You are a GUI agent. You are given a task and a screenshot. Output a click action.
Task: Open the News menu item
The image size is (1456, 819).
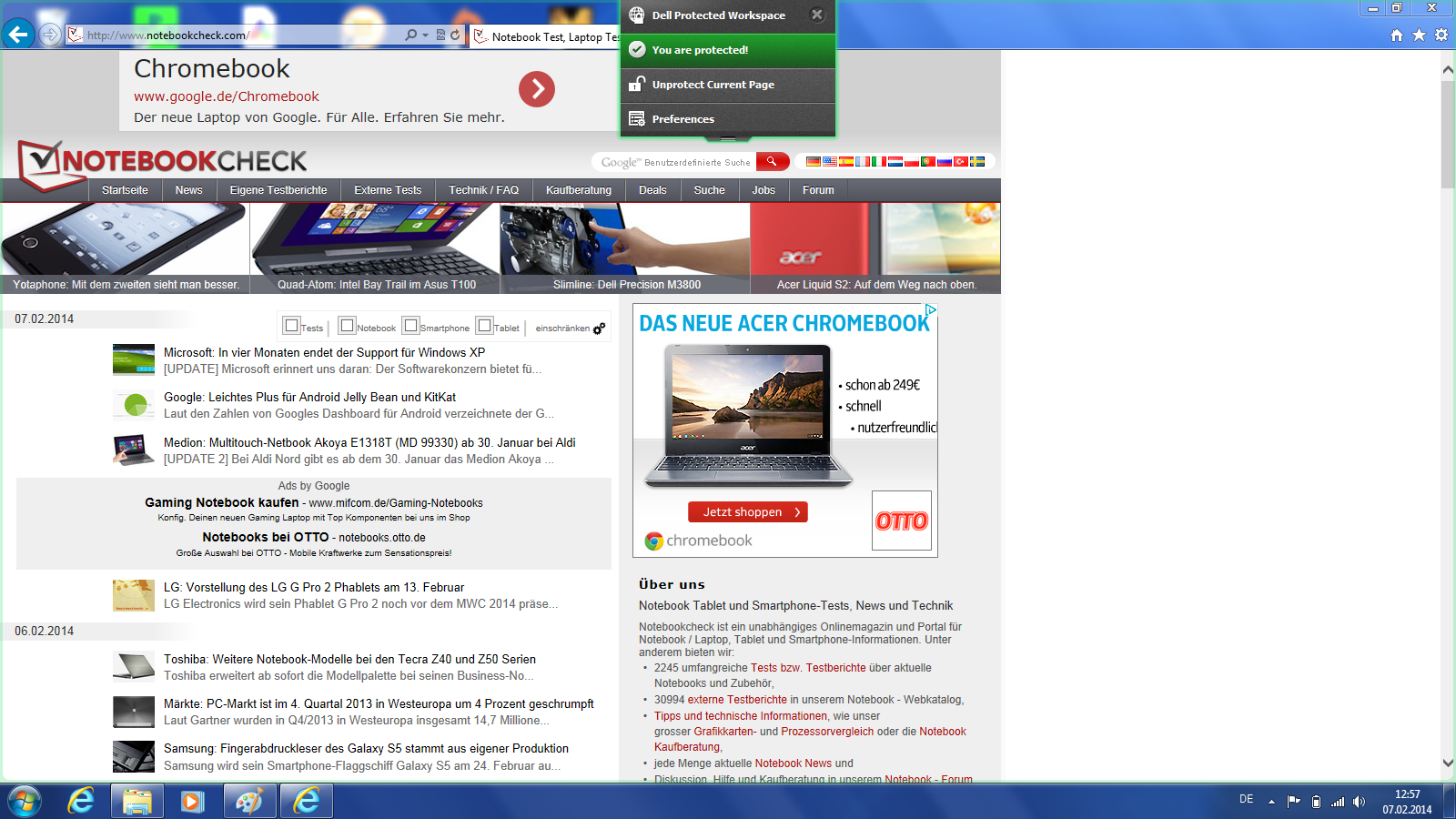(x=188, y=190)
